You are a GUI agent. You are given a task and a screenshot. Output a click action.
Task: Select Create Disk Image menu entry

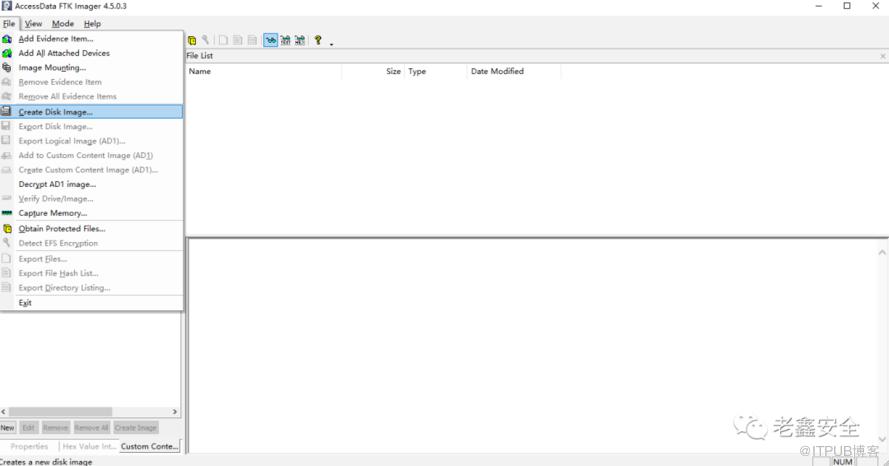92,112
